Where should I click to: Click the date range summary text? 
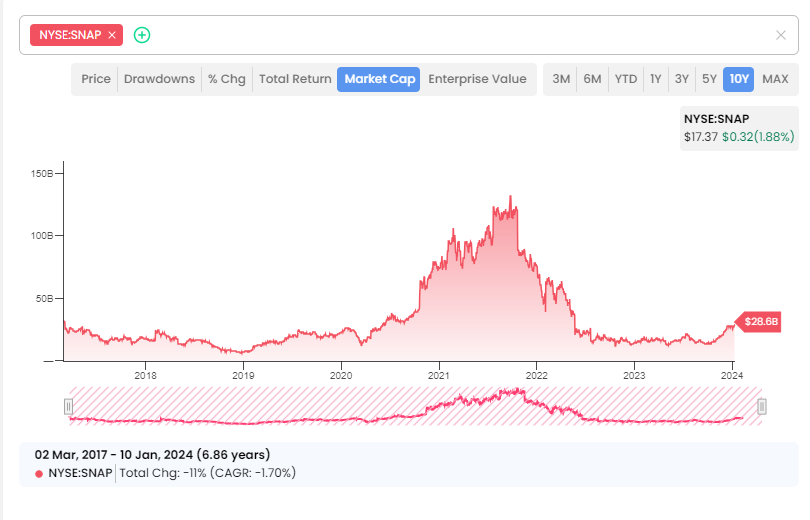(152, 455)
